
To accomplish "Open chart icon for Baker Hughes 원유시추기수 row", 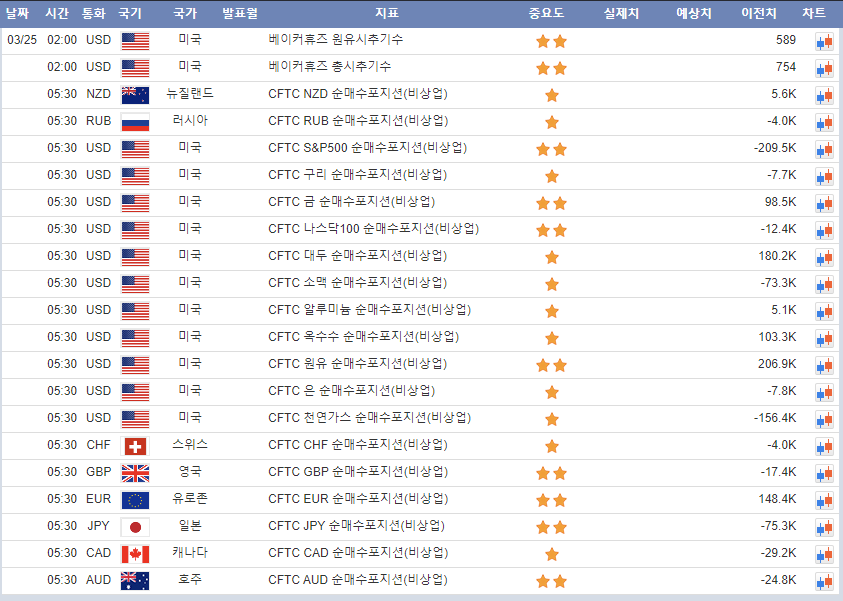I will (824, 41).
